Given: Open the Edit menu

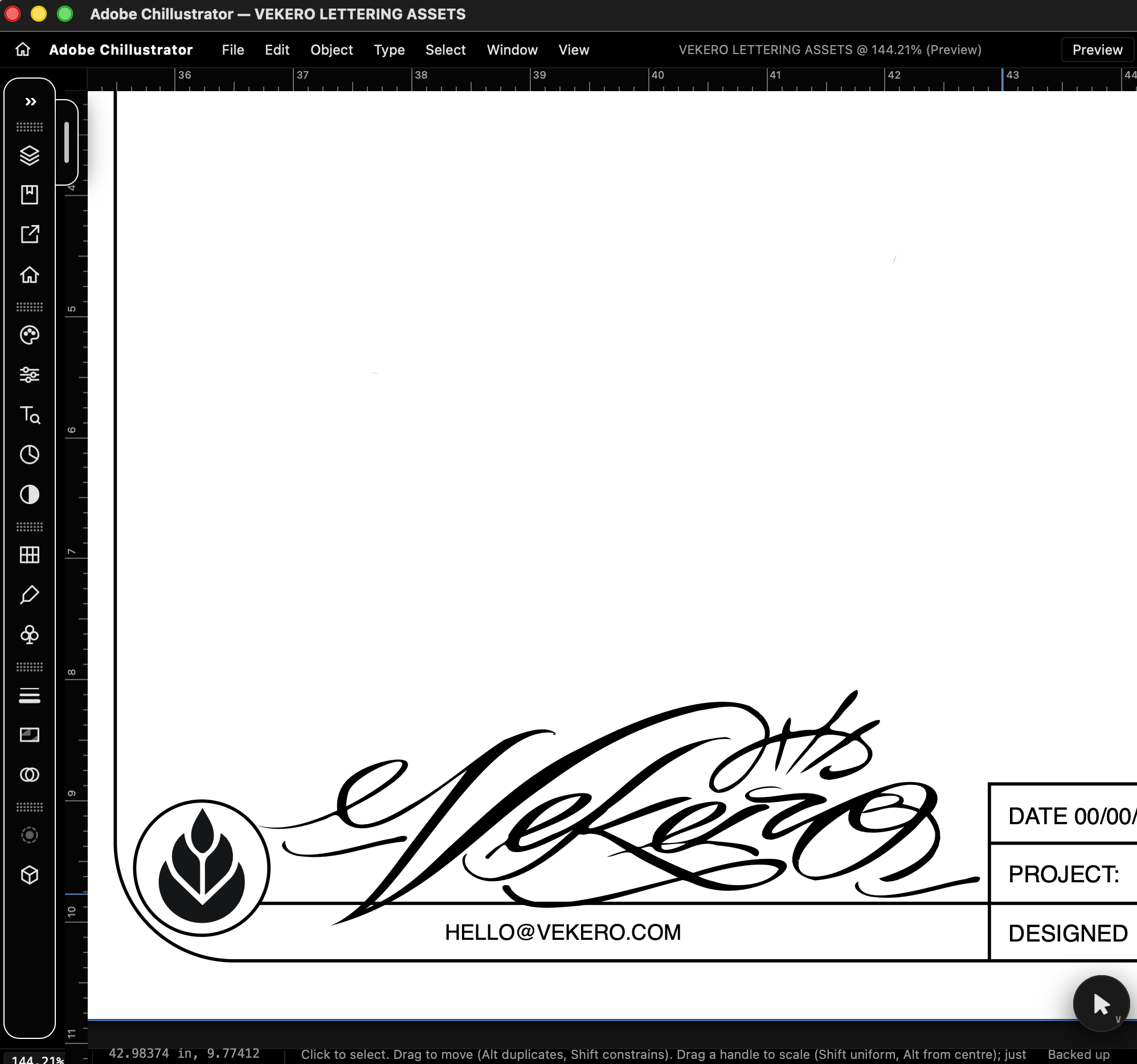Looking at the screenshot, I should tap(277, 50).
